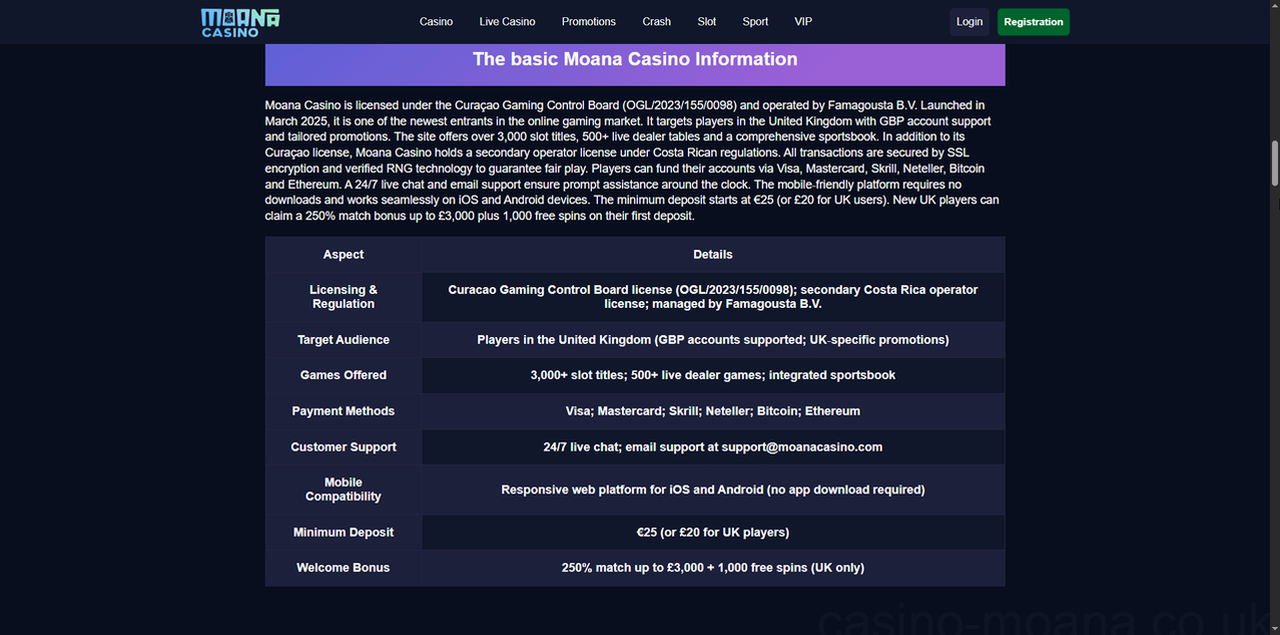Image resolution: width=1280 pixels, height=635 pixels.
Task: Click the 'Games Offered' row label
Action: 343,375
